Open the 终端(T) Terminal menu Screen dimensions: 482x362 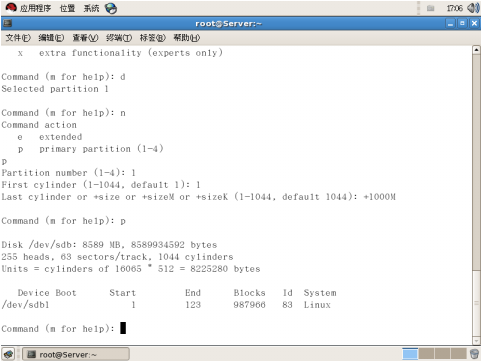(119, 38)
